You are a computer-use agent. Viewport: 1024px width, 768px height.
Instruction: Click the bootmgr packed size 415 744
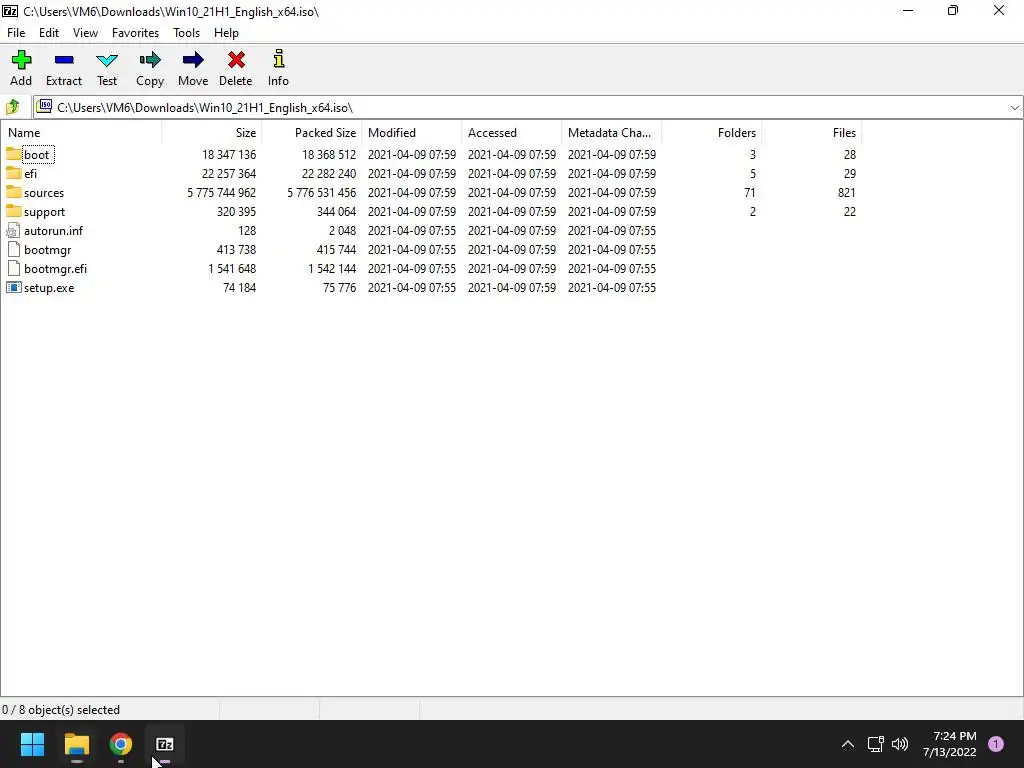(336, 249)
